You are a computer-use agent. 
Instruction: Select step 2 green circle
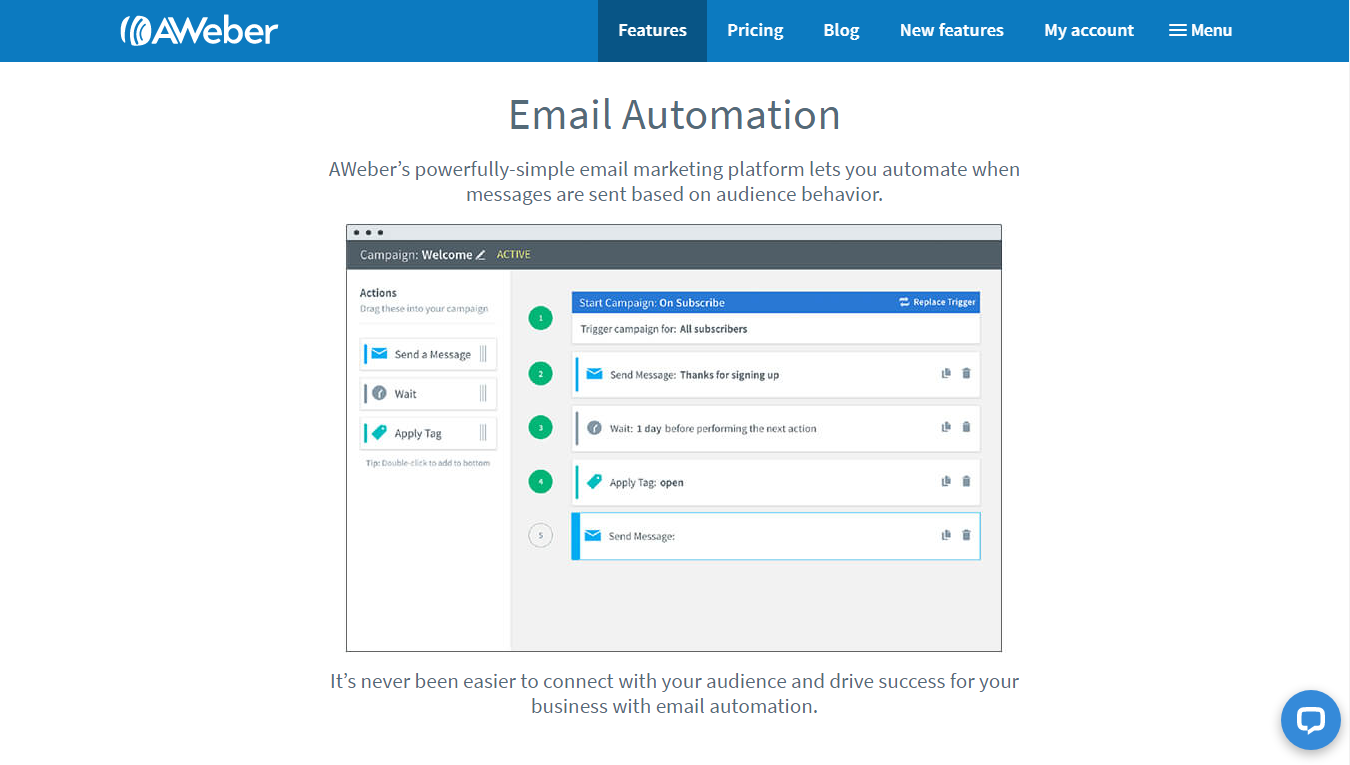coord(540,374)
